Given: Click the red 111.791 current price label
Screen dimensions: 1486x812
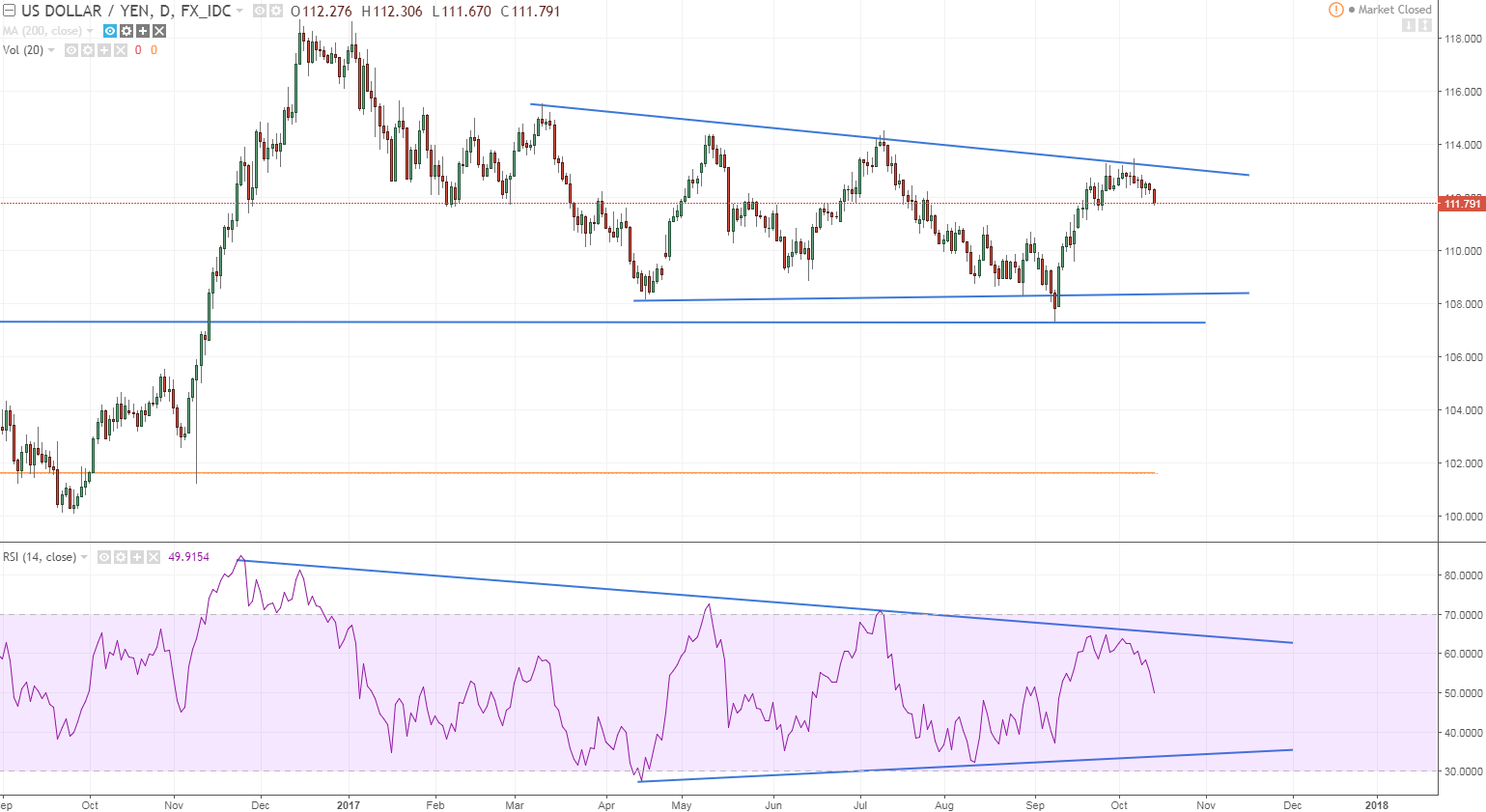Looking at the screenshot, I should (x=1462, y=204).
